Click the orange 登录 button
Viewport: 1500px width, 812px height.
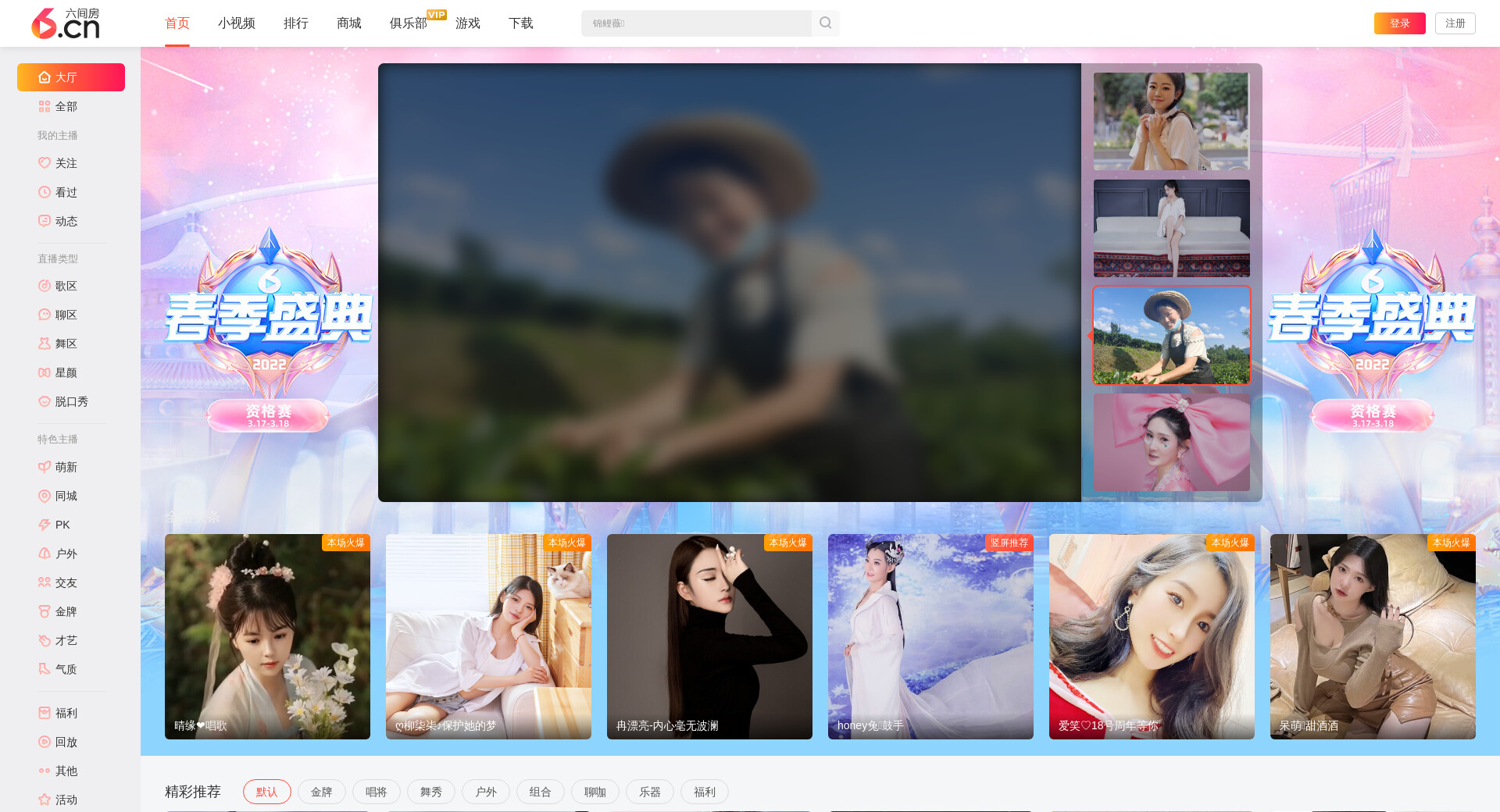[1399, 23]
